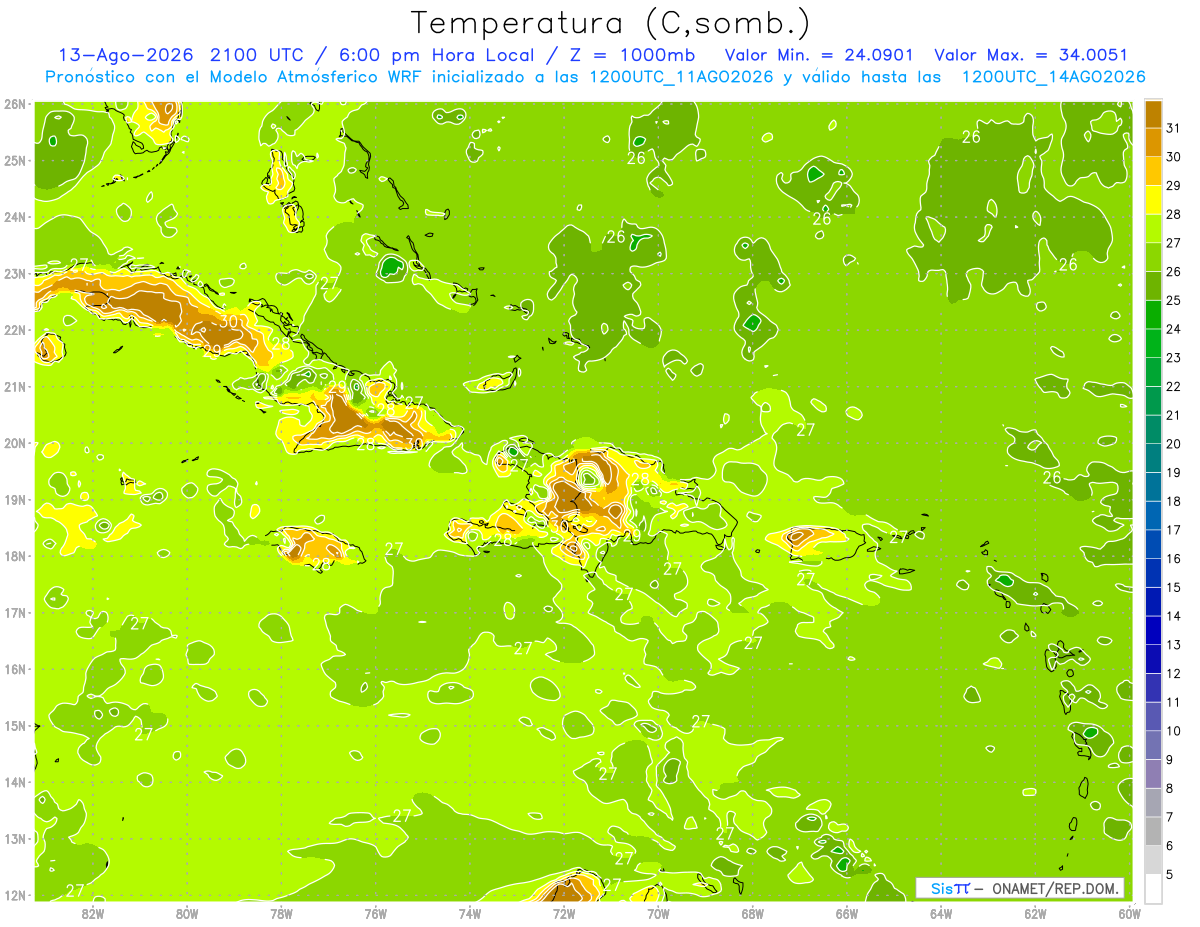Click the "14N" latitude axis label
1200x927 pixels.
tap(15, 782)
